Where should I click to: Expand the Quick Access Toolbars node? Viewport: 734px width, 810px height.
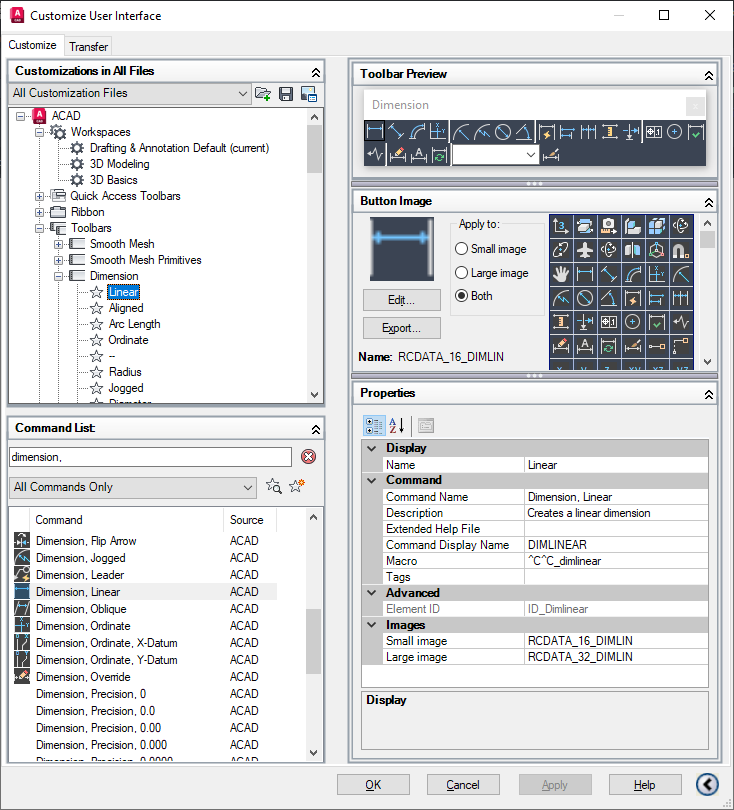coord(39,196)
